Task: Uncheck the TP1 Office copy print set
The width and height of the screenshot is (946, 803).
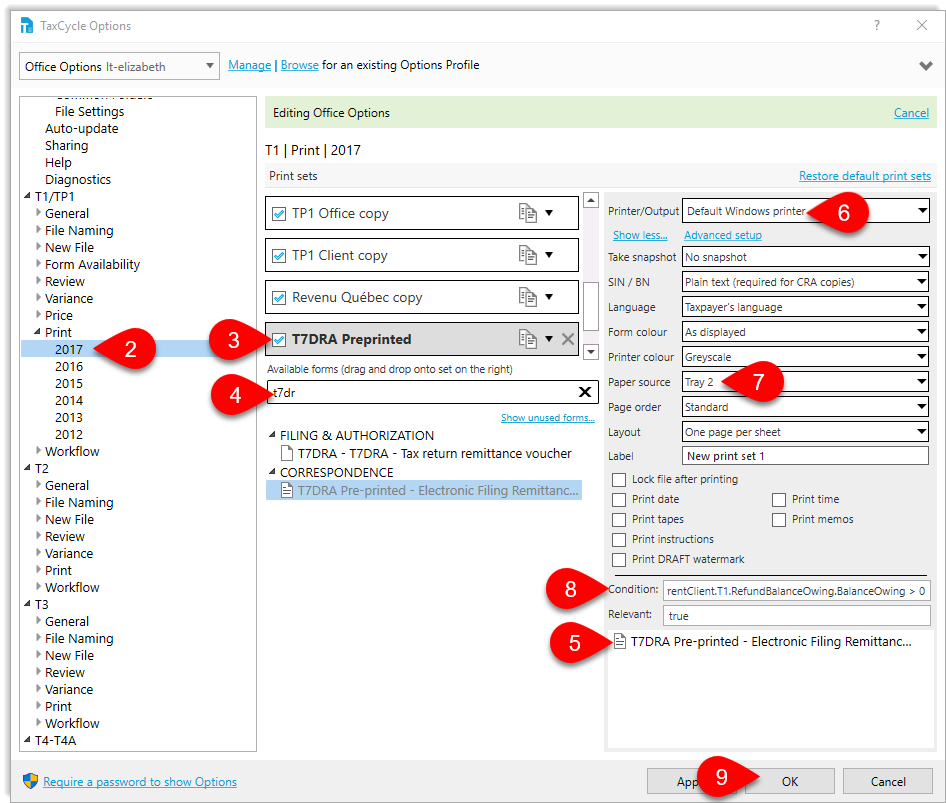Action: [x=279, y=214]
